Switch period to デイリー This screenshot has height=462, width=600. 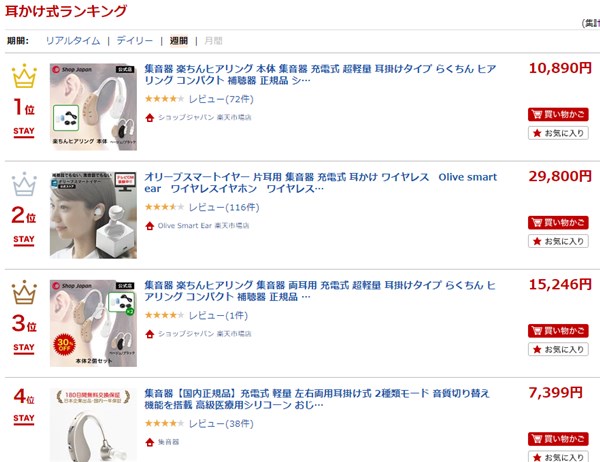pos(135,41)
